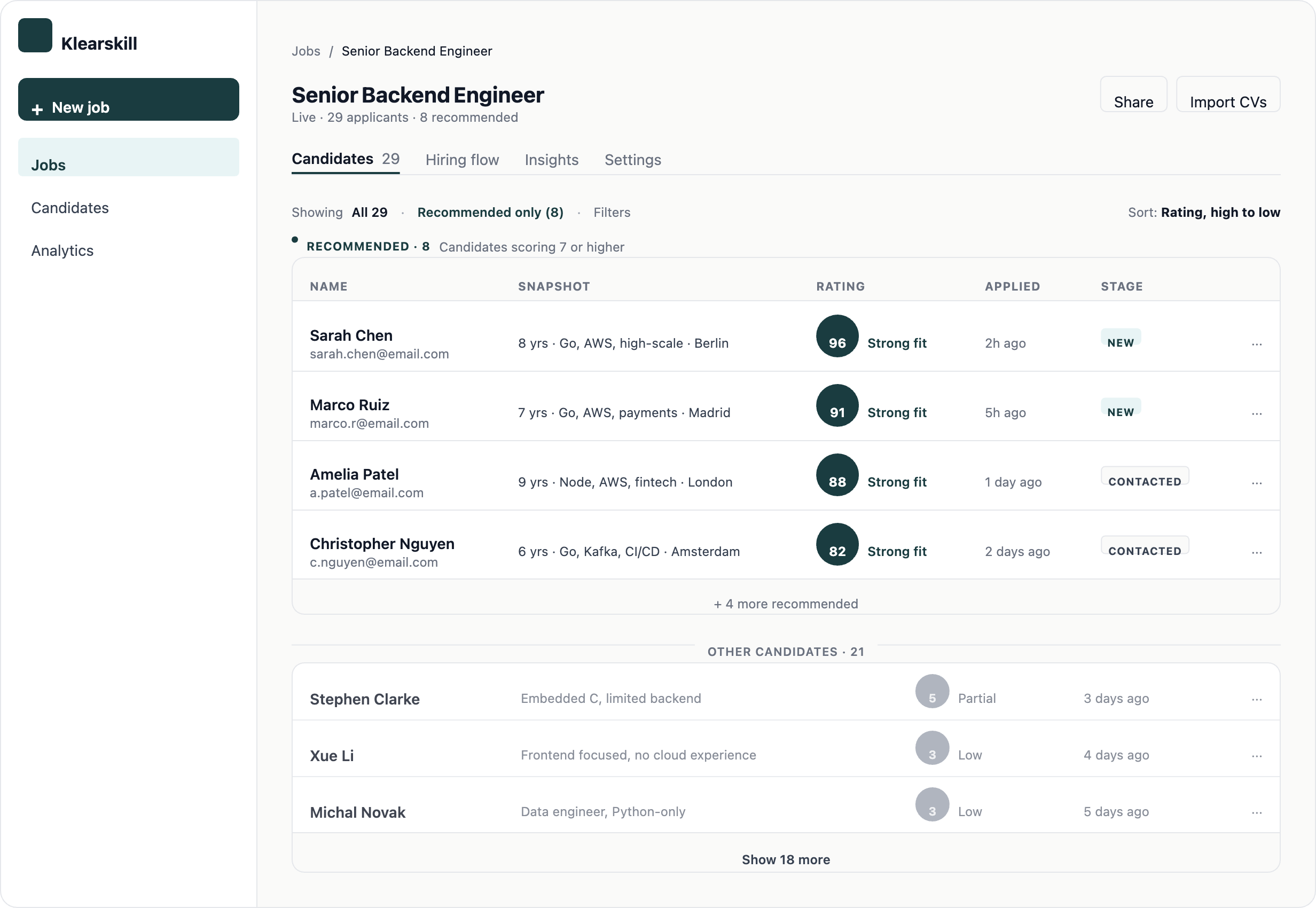The image size is (1316, 908).
Task: Click the RATING column header
Action: pos(840,286)
